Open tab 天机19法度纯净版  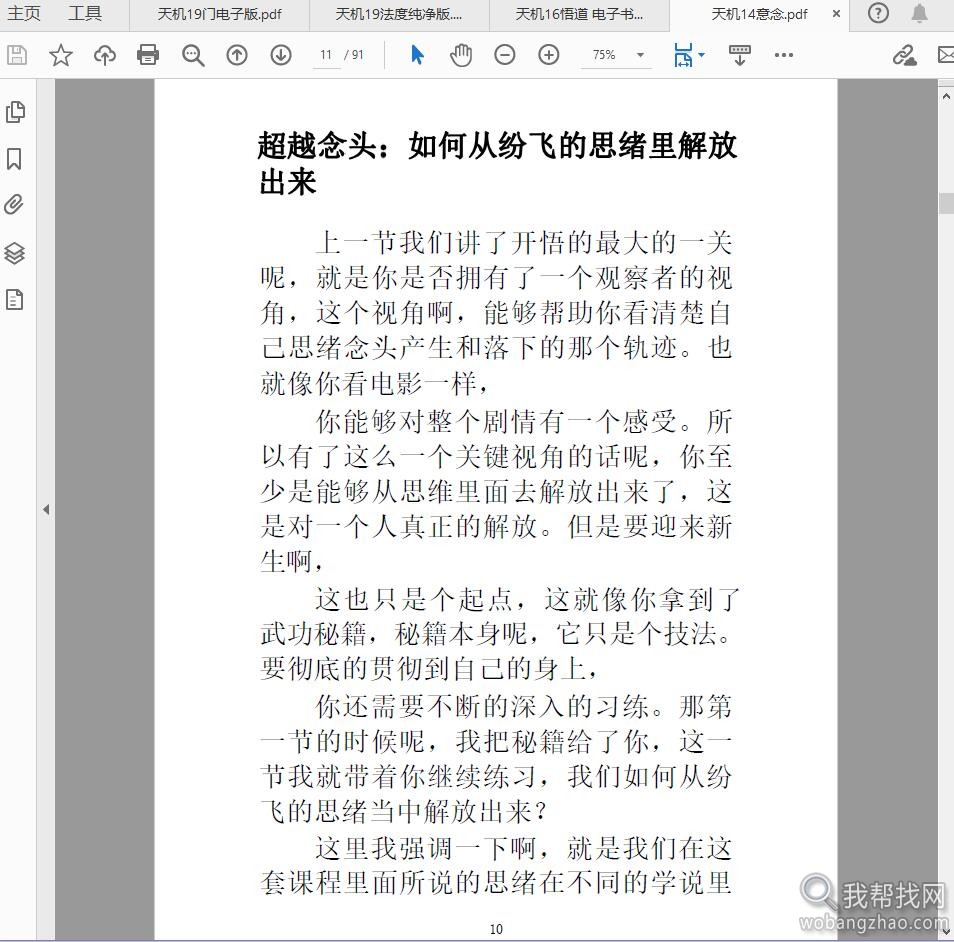coord(399,14)
